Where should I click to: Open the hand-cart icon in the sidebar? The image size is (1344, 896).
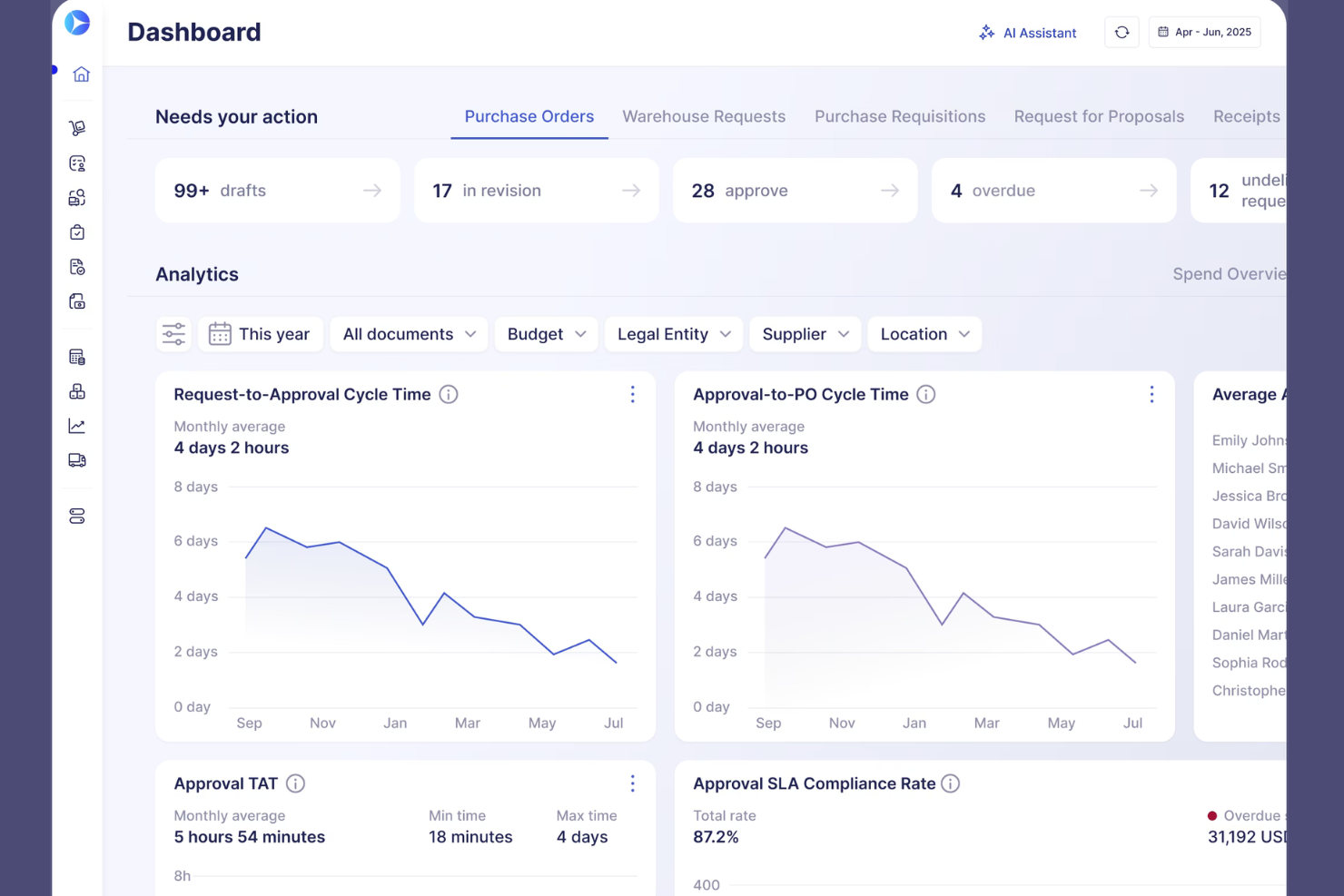77,129
